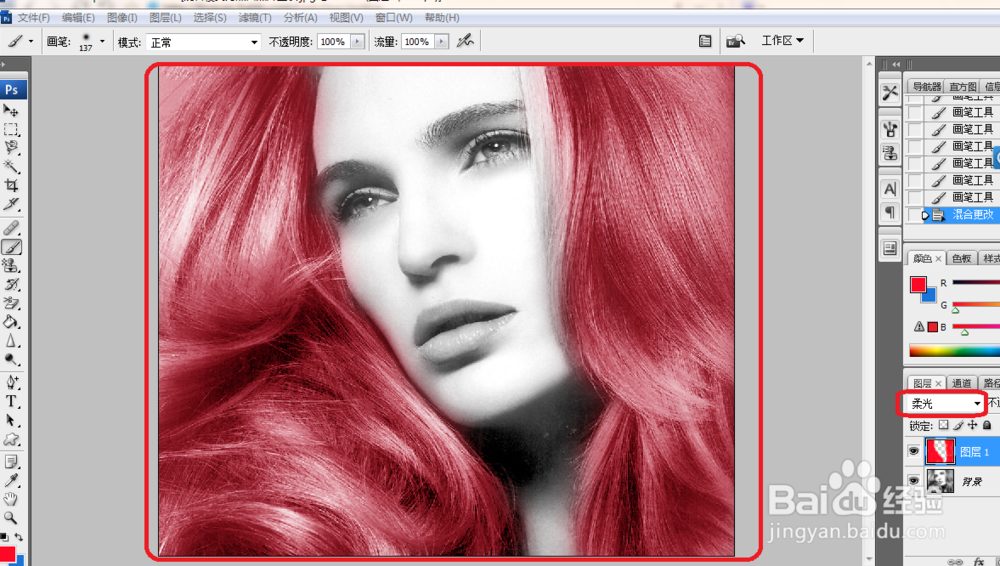
Task: Collapse the panel dock double arrows
Action: pos(896,64)
